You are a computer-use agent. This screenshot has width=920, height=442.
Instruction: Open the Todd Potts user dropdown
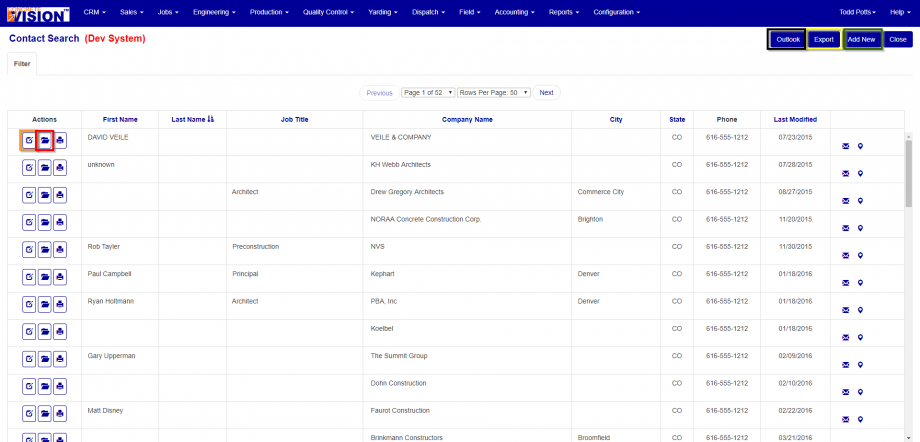pos(857,12)
